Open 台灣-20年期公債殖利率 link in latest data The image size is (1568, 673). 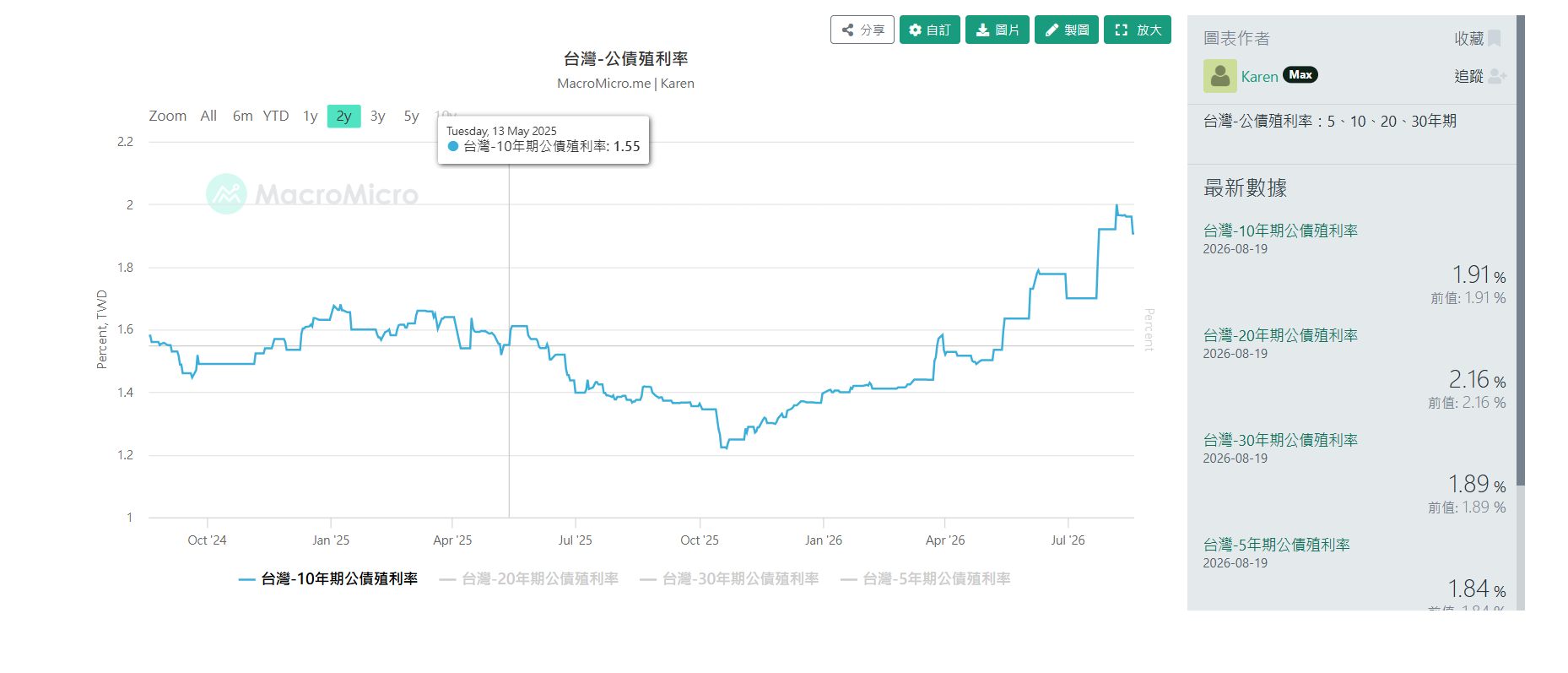pos(1280,335)
